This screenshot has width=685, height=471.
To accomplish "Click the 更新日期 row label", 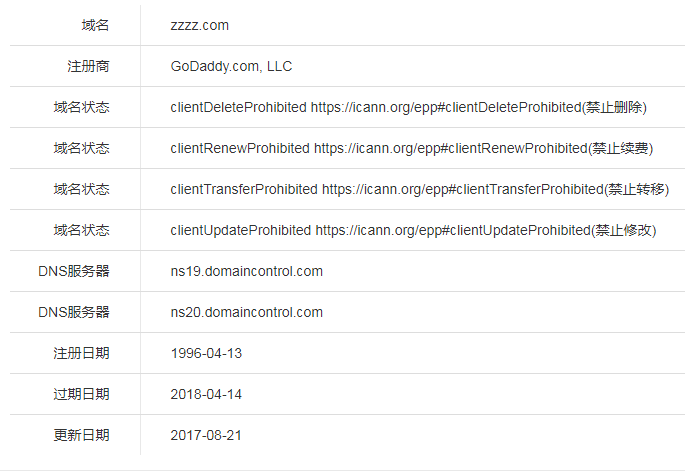I will tap(81, 435).
